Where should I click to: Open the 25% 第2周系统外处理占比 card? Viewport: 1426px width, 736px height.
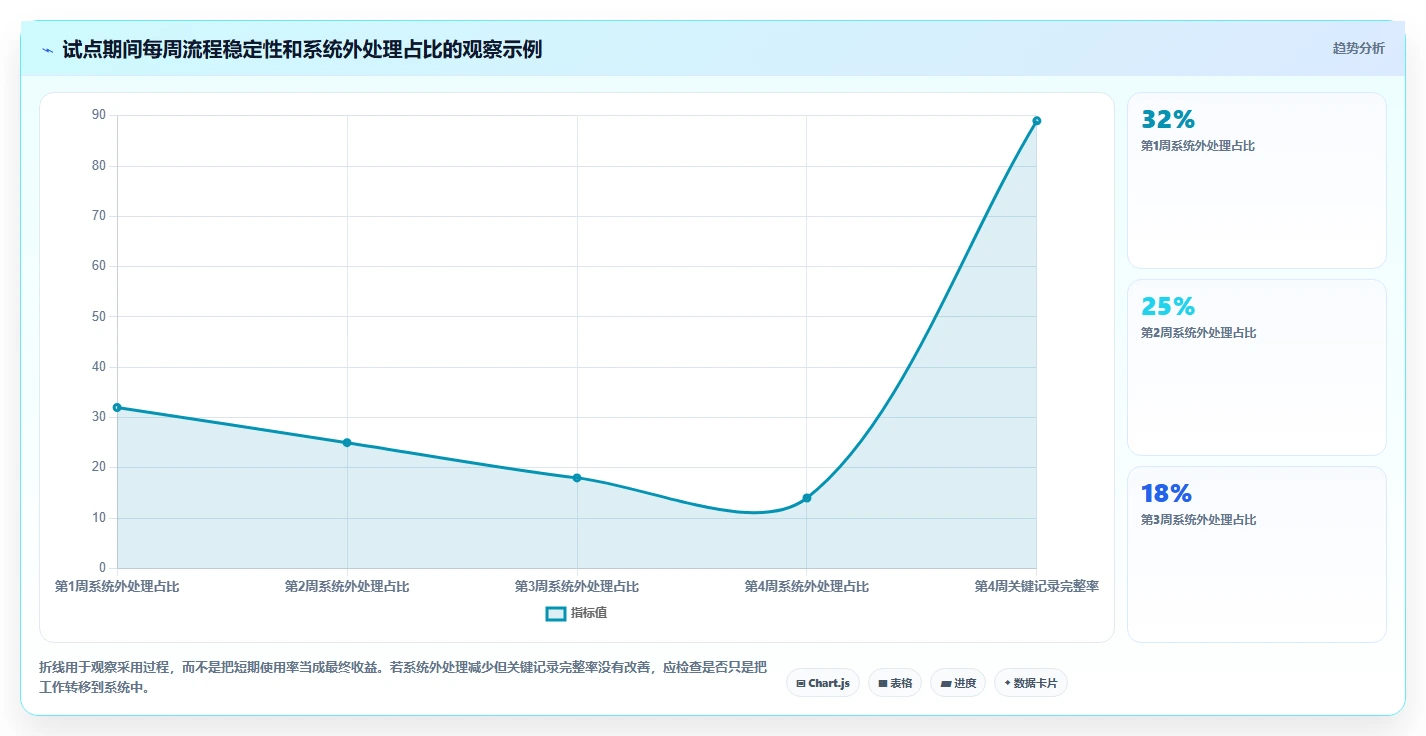pos(1256,367)
